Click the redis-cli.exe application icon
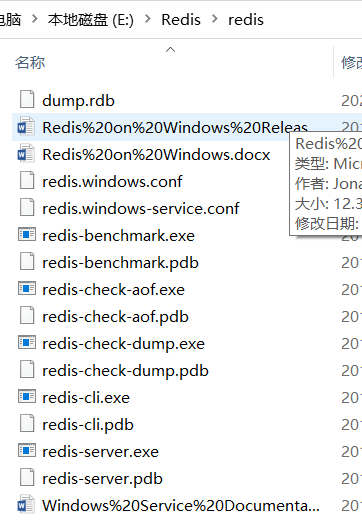This screenshot has width=362, height=527. (27, 397)
